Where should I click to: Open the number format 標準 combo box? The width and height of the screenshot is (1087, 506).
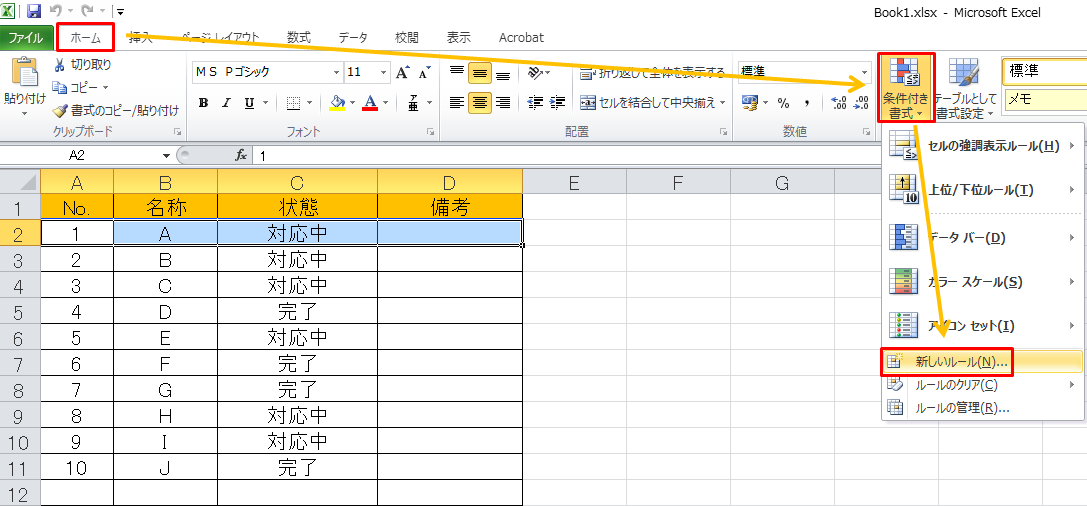tap(805, 72)
